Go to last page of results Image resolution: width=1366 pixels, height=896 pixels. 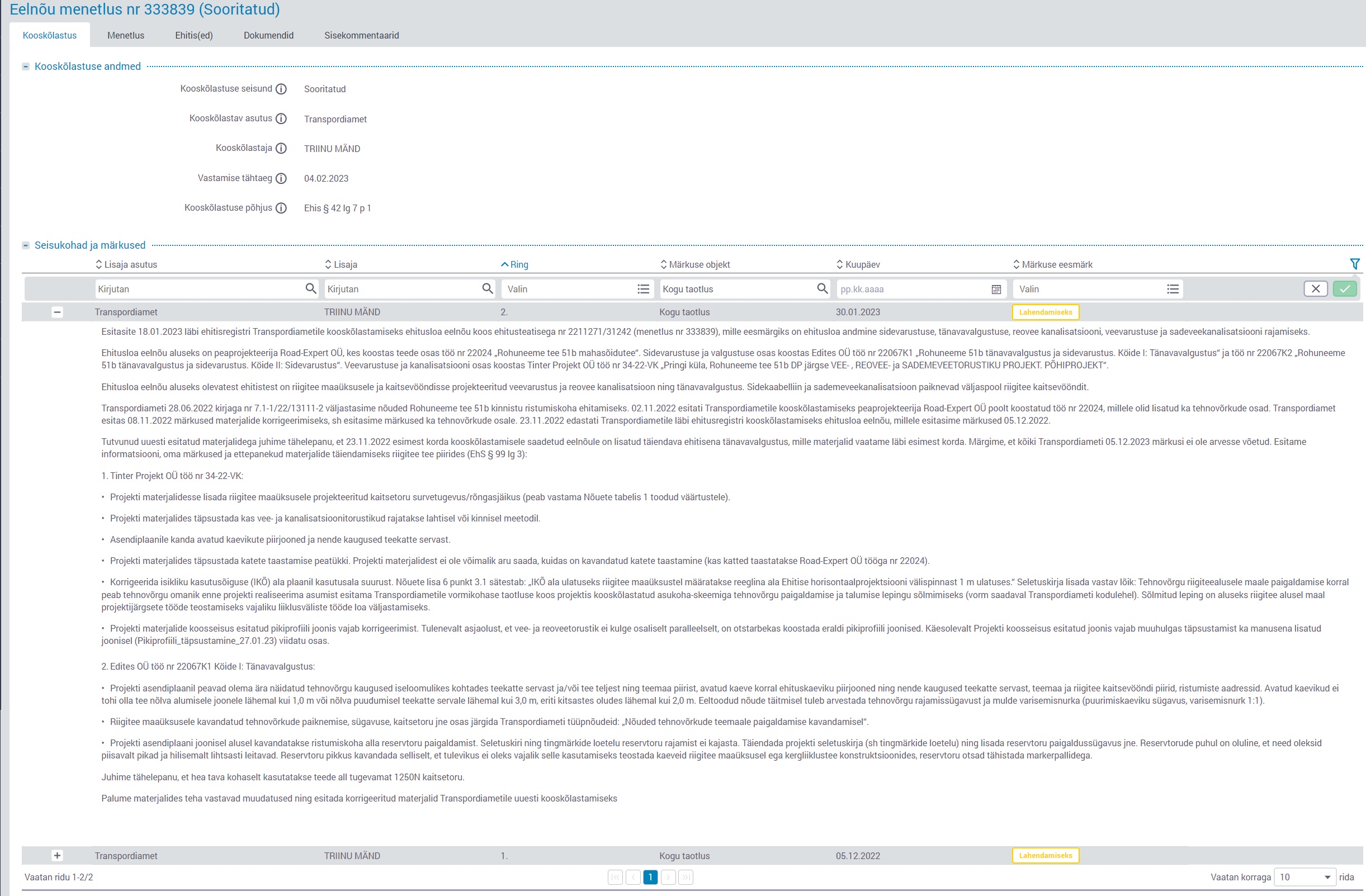pos(686,878)
